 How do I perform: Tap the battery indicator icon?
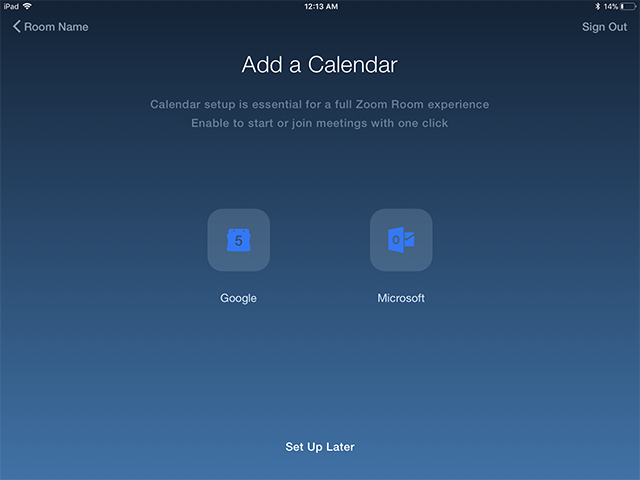click(628, 6)
